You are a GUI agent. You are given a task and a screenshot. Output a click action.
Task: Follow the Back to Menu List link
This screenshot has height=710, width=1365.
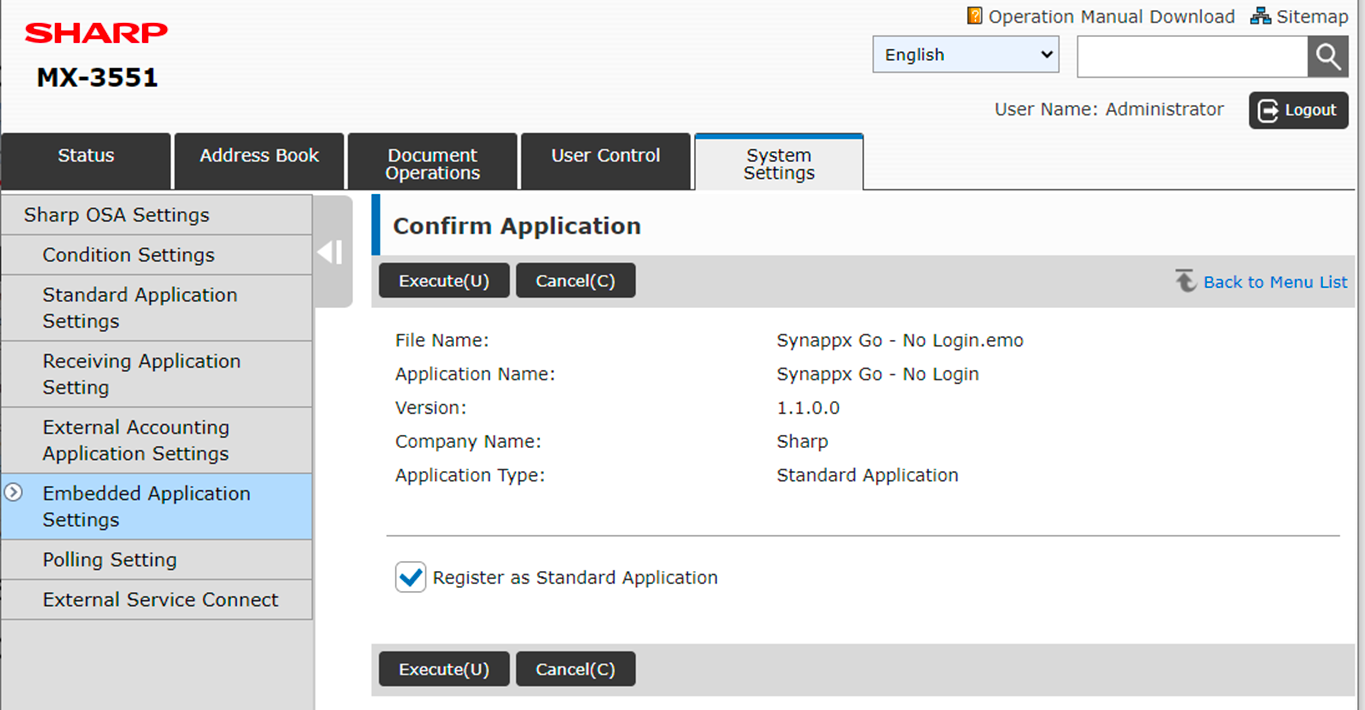pos(1275,282)
